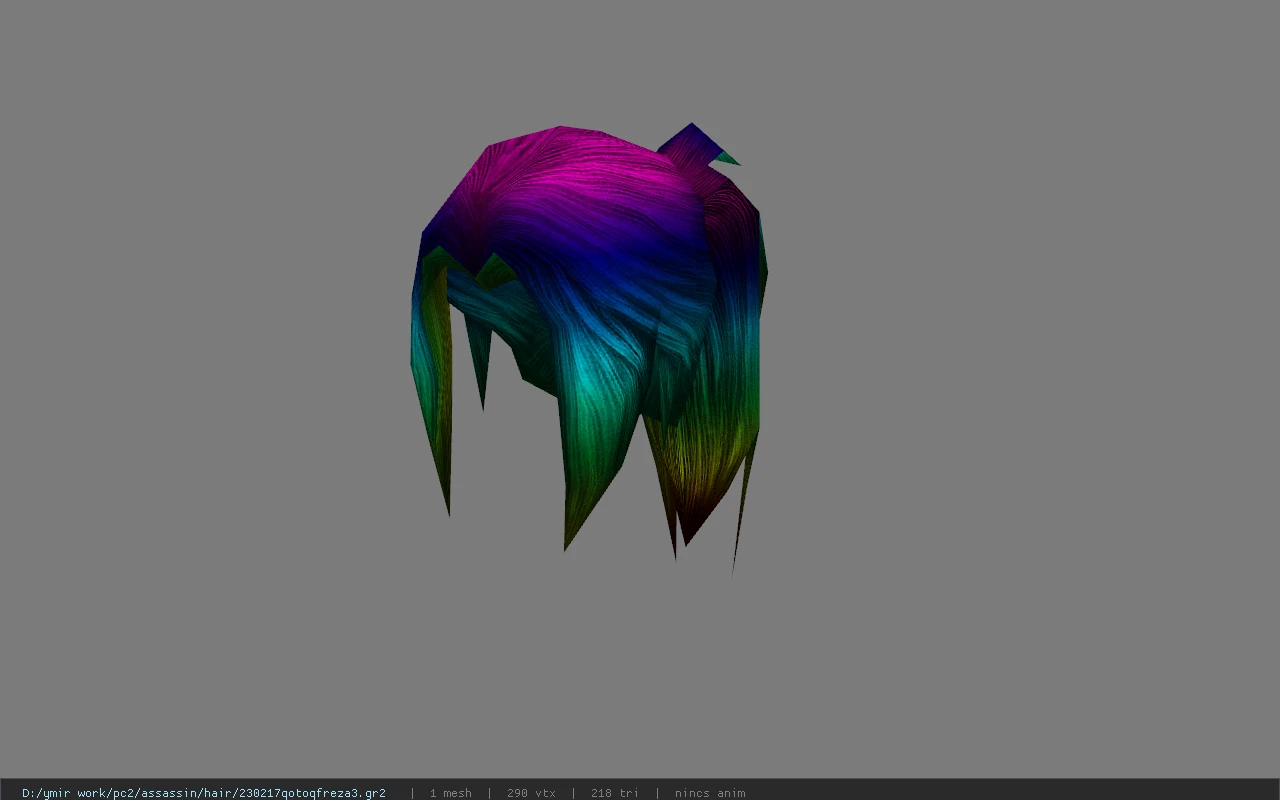The width and height of the screenshot is (1280, 800).
Task: Click the "290 vtx" status entry
Action: click(531, 793)
